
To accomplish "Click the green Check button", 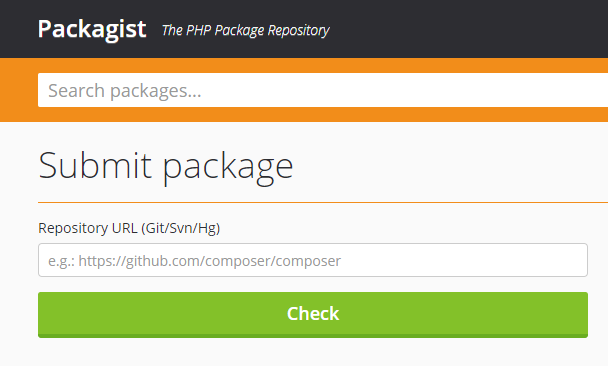I will coord(313,314).
